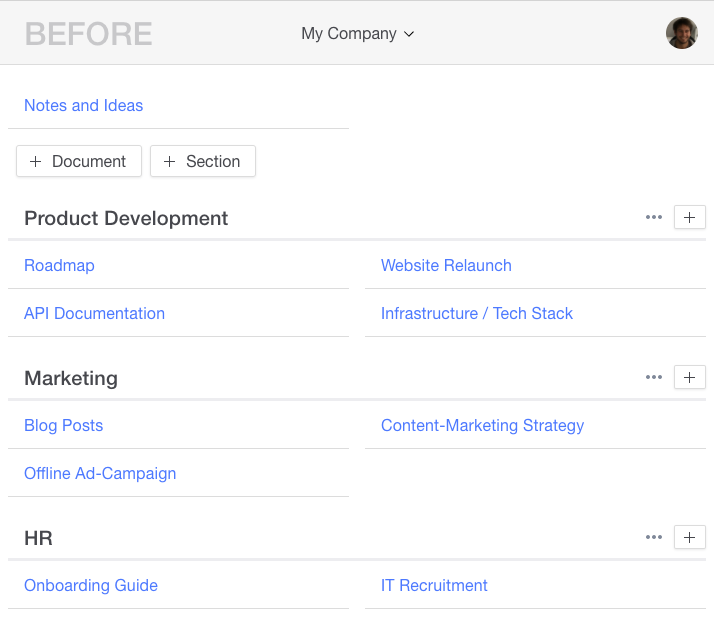The image size is (714, 623).
Task: Open the Roadmap document
Action: (59, 266)
